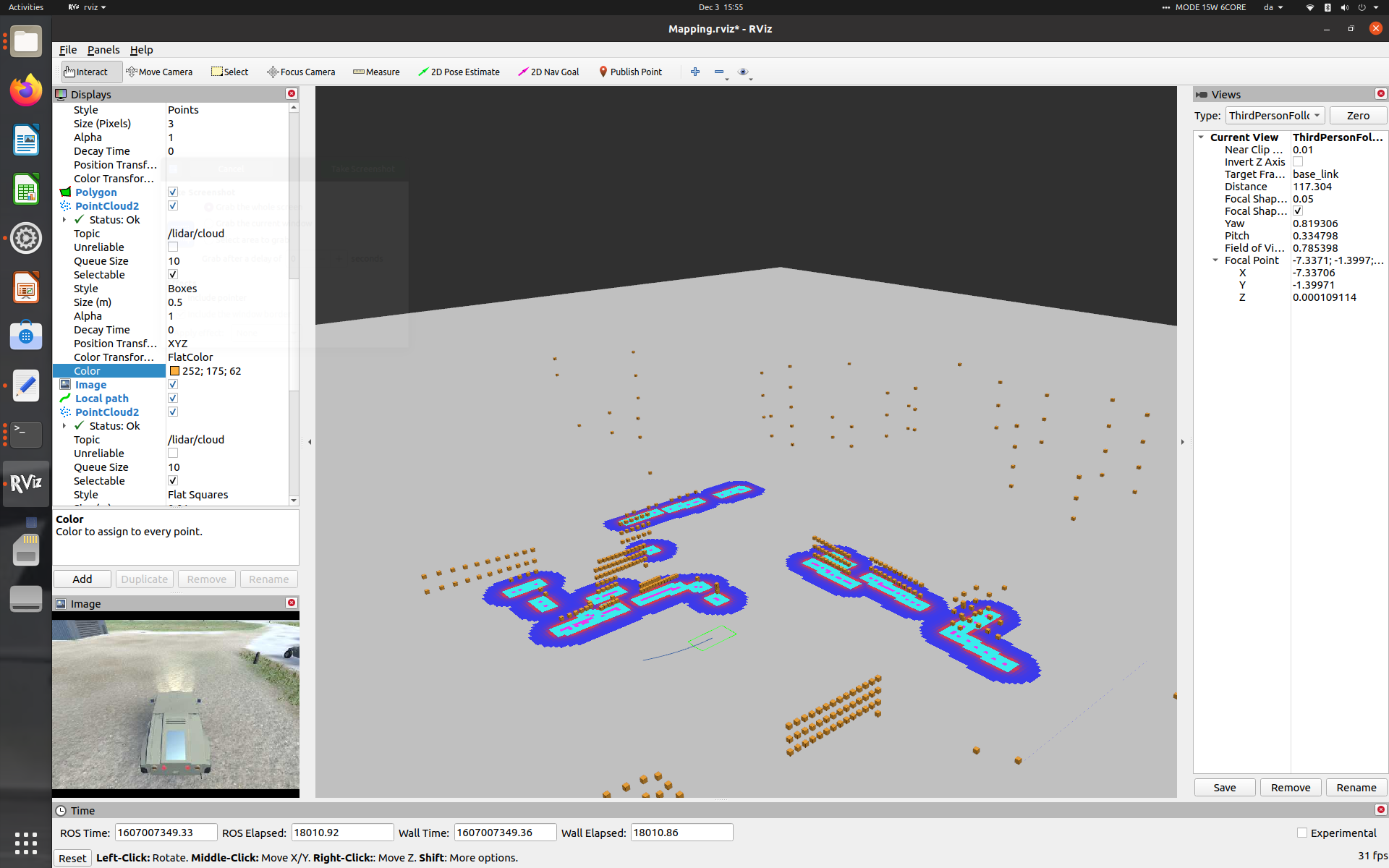Viewport: 1389px width, 868px height.
Task: Close the Views panel
Action: (x=1380, y=94)
